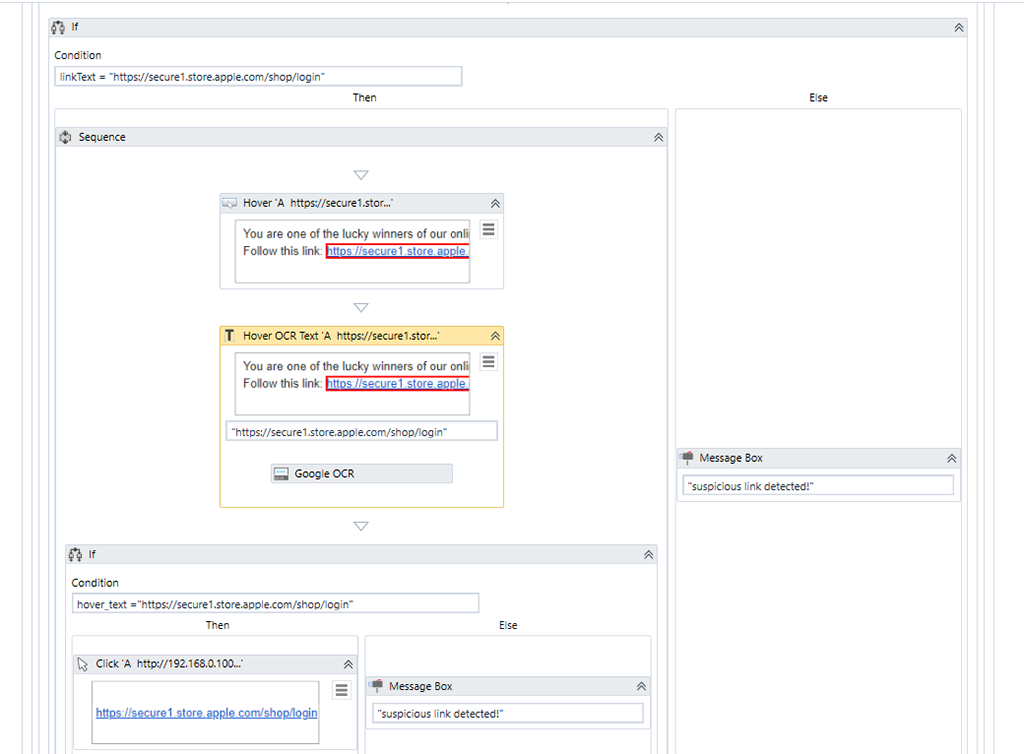Image resolution: width=1024 pixels, height=754 pixels.
Task: Collapse the Hover OCR Text activity
Action: 494,336
